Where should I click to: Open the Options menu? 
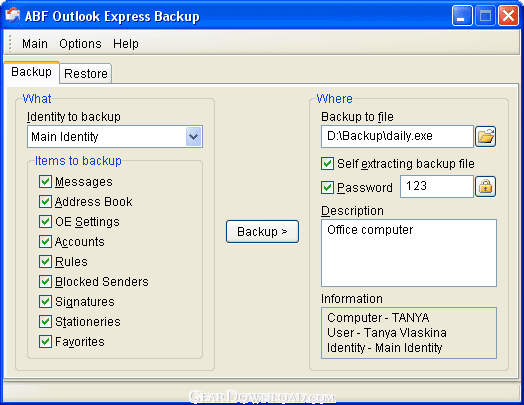pos(80,44)
